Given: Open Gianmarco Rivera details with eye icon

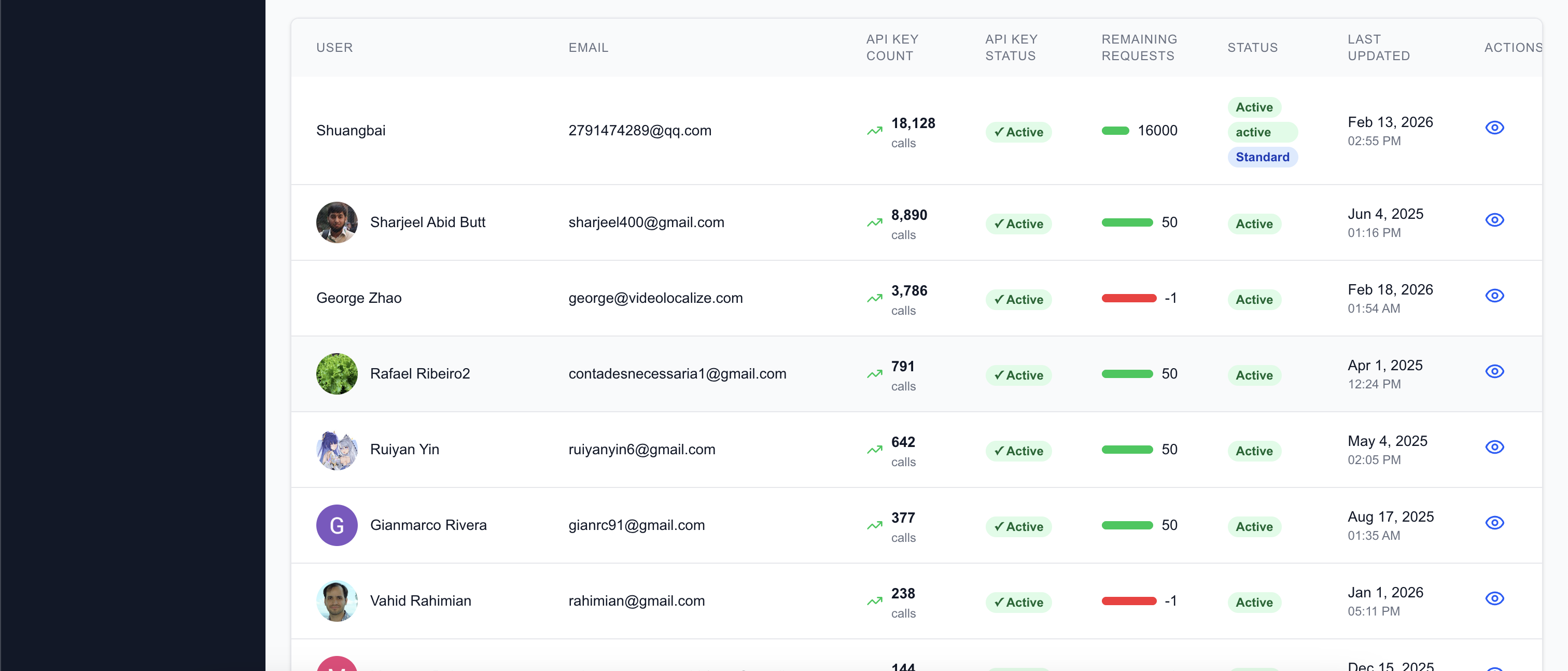Looking at the screenshot, I should pyautogui.click(x=1494, y=523).
